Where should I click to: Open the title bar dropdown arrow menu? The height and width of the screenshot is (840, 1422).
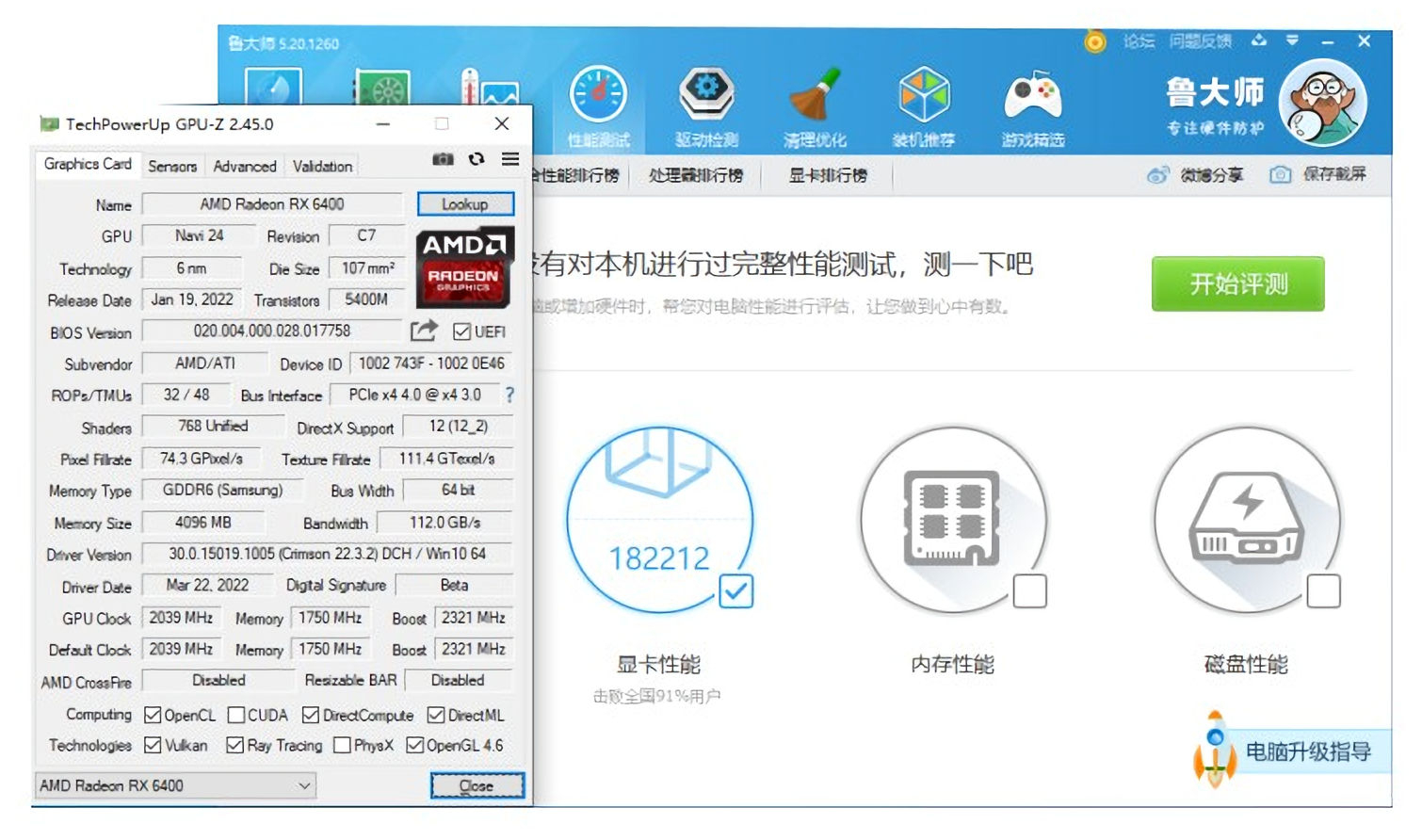tap(1292, 40)
